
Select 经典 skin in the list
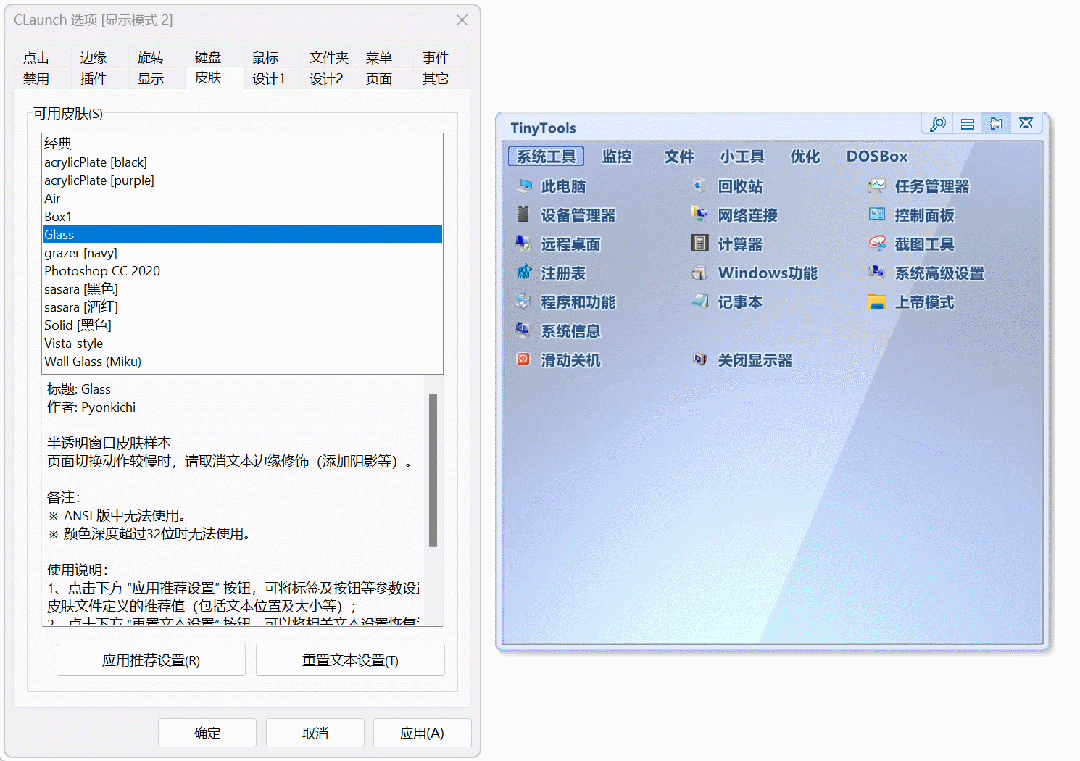242,143
